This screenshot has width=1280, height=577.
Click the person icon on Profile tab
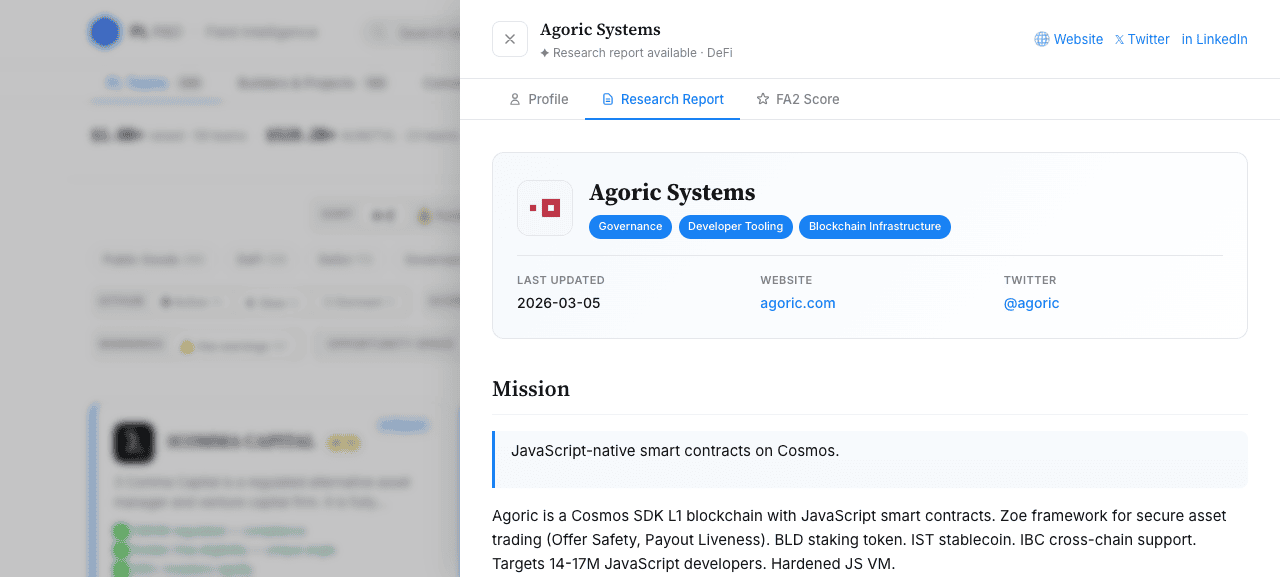pyautogui.click(x=515, y=99)
